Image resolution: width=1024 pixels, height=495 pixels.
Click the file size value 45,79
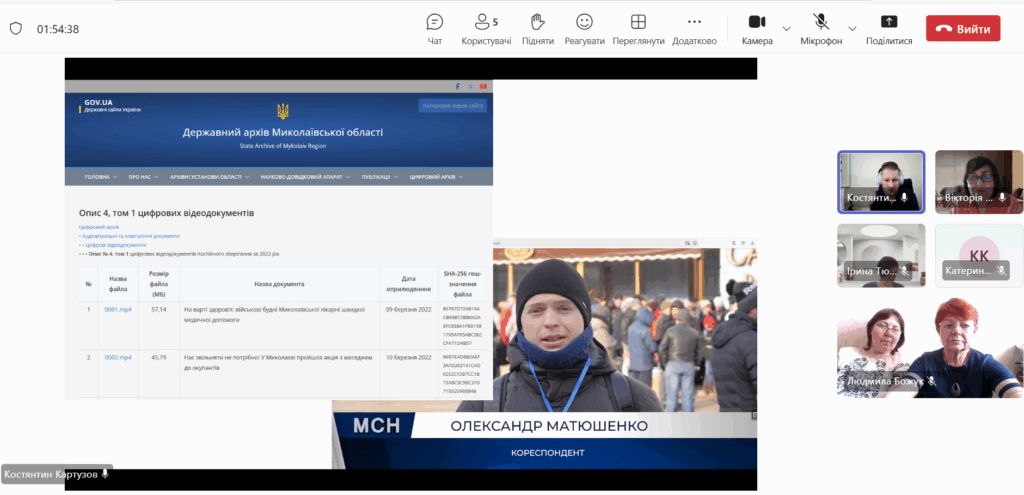(159, 357)
